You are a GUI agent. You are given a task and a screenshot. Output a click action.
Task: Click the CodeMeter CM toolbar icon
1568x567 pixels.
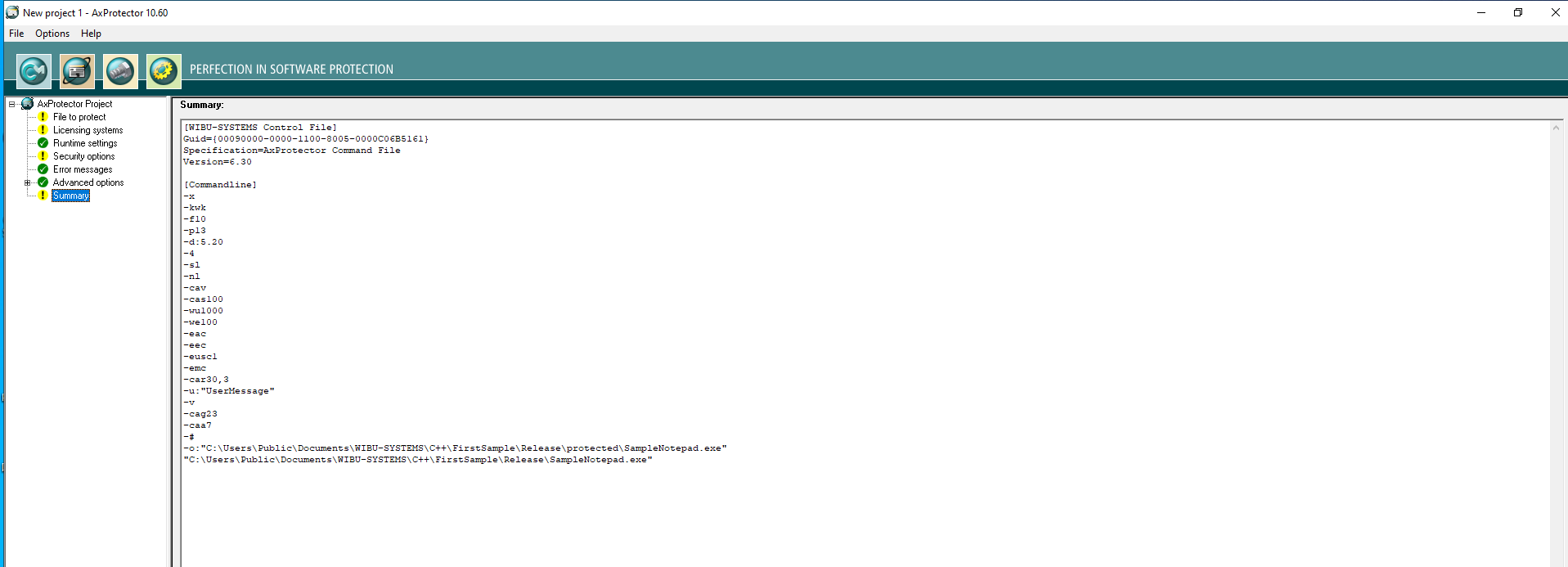click(34, 71)
